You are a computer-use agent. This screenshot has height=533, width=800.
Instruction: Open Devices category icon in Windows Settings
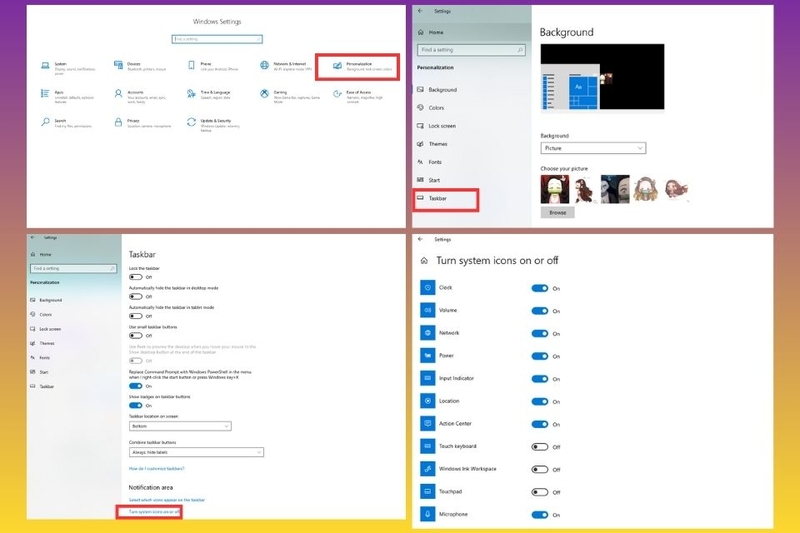coord(118,65)
